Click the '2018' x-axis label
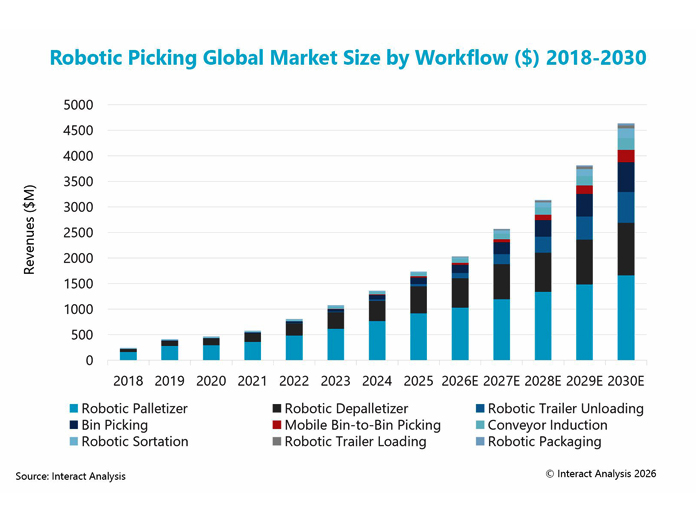Image resolution: width=696 pixels, height=522 pixels. (128, 381)
